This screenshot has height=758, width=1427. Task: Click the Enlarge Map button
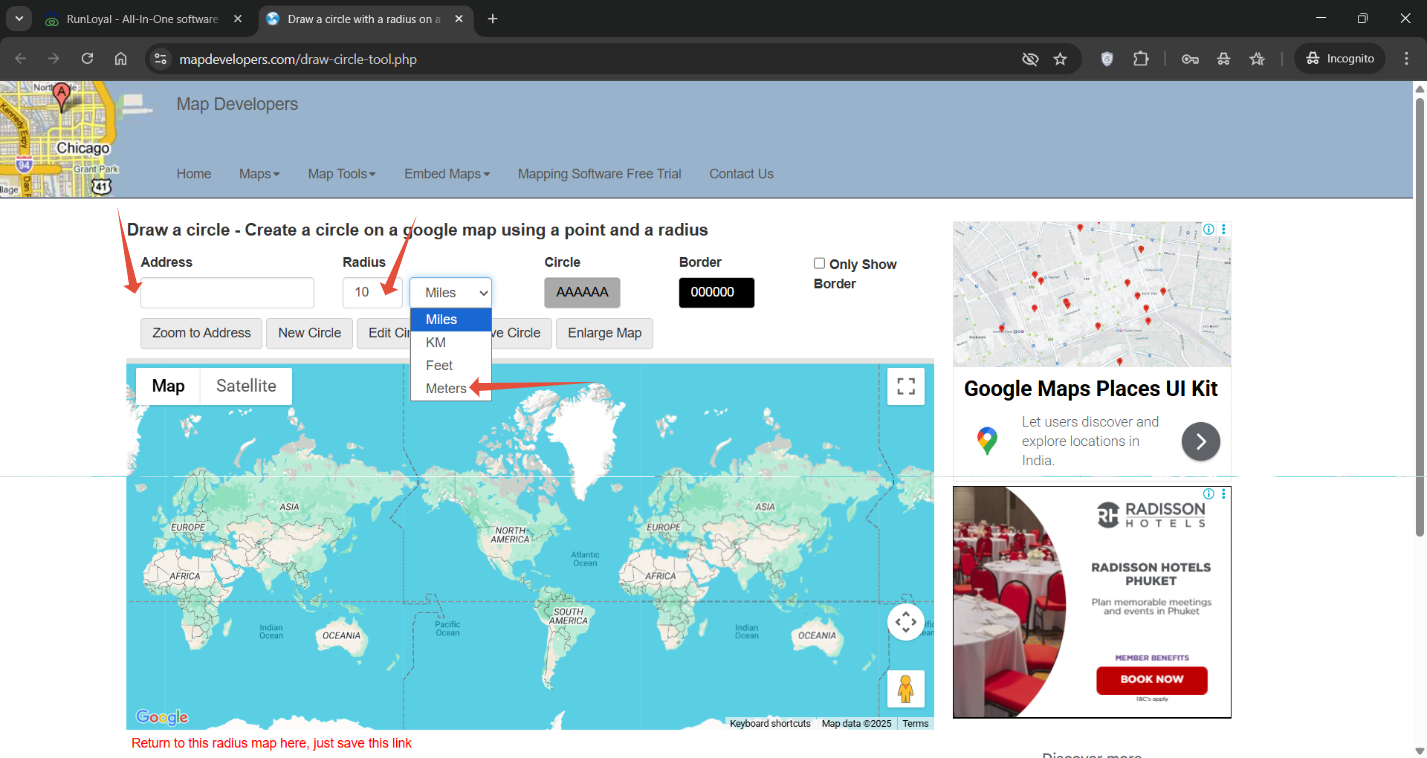point(604,333)
